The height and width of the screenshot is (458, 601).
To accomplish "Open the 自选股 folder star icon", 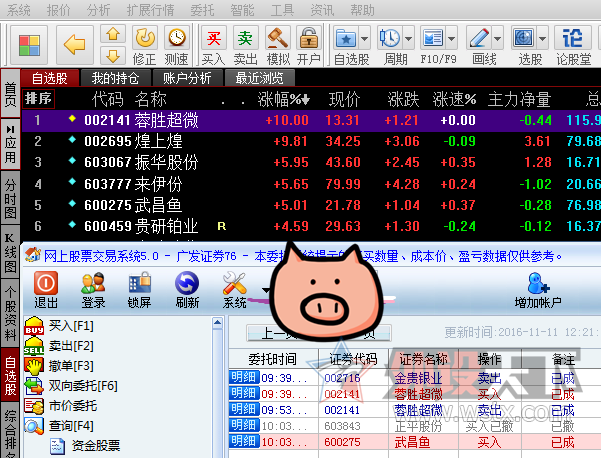I will tap(346, 38).
